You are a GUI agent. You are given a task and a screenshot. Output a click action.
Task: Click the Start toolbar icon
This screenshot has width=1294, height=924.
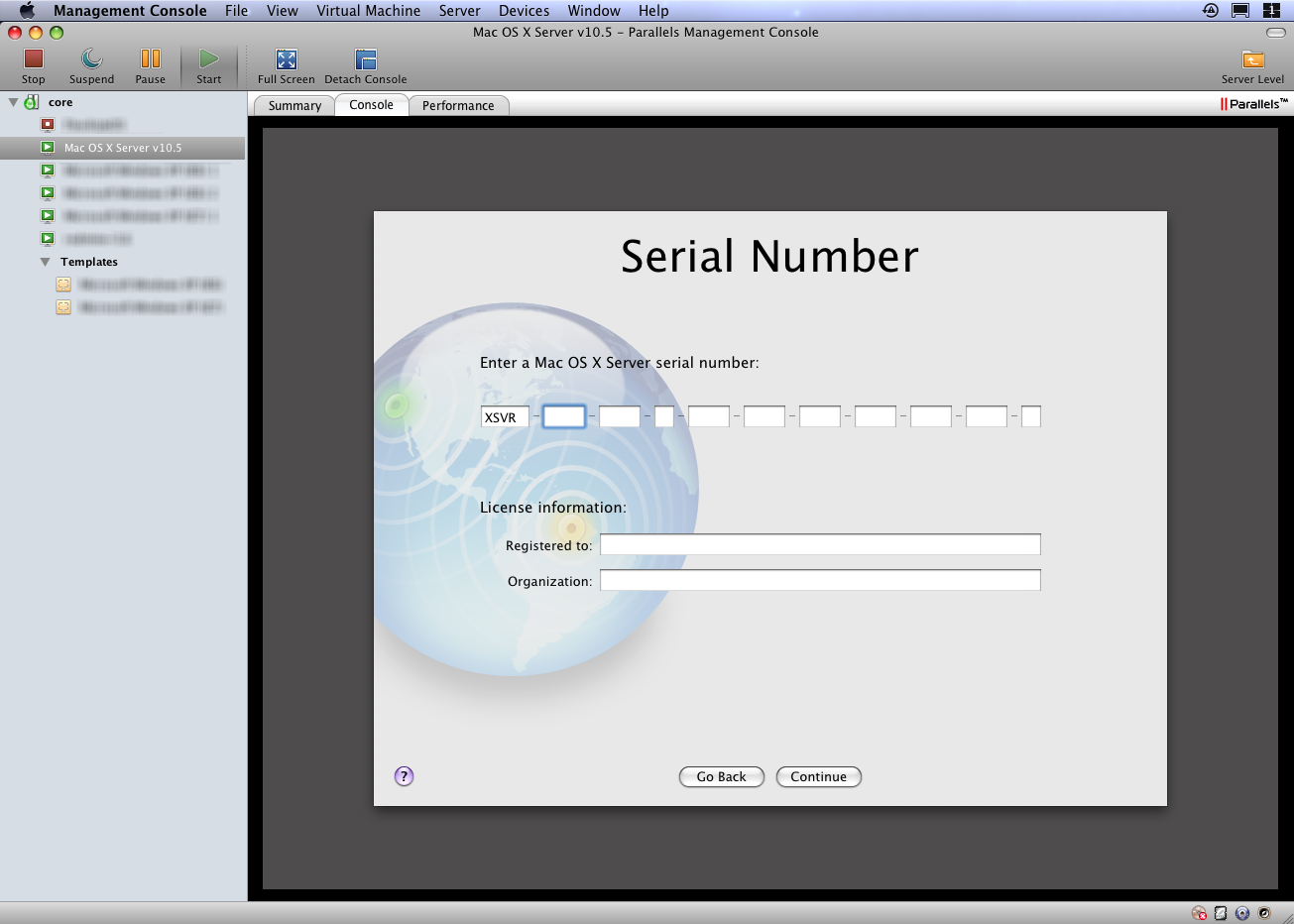(208, 59)
